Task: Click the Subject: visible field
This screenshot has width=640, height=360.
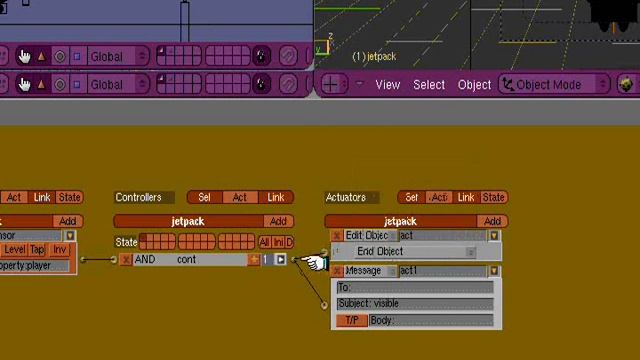Action: [x=415, y=304]
